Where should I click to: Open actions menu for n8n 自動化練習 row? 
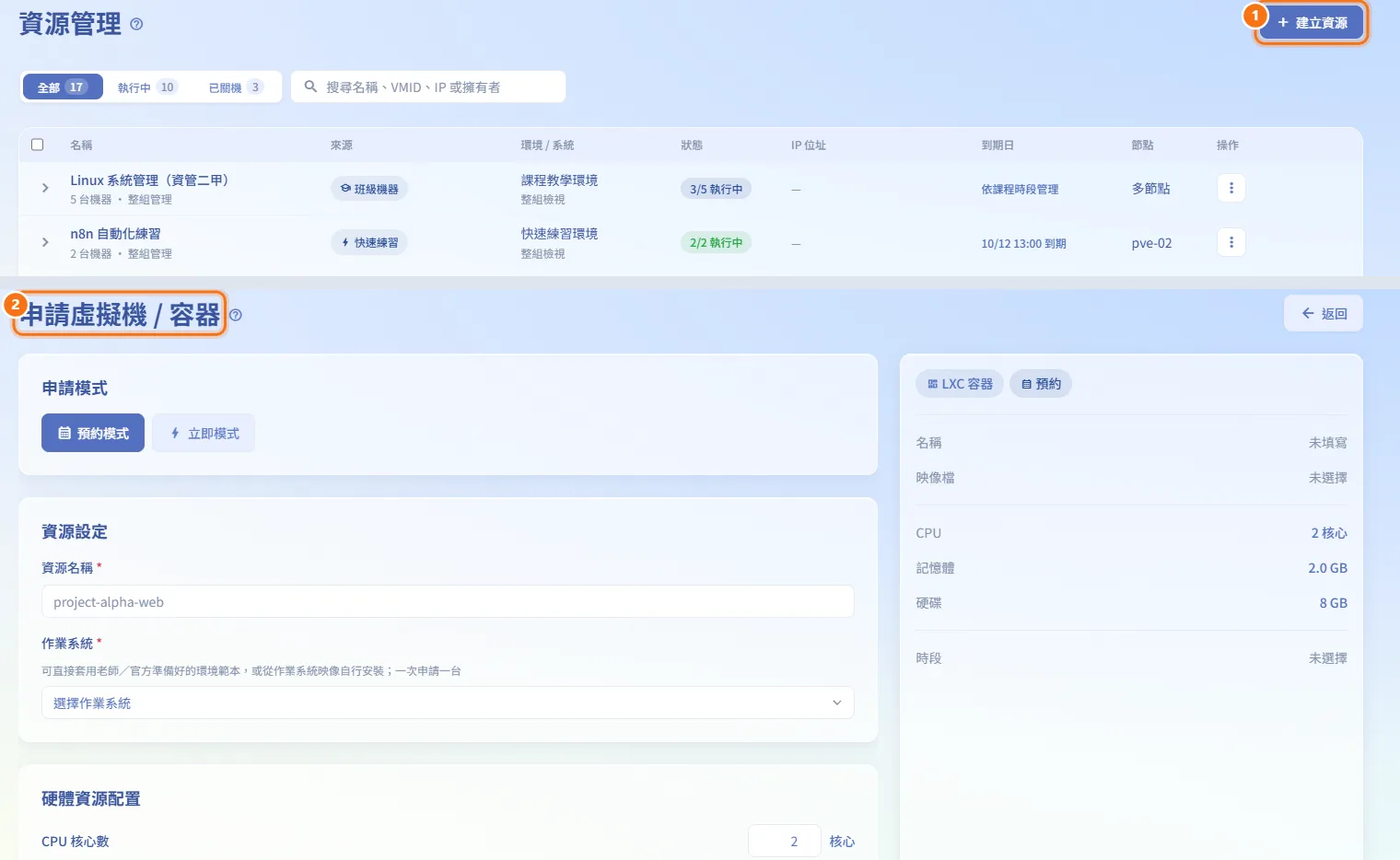1231,242
